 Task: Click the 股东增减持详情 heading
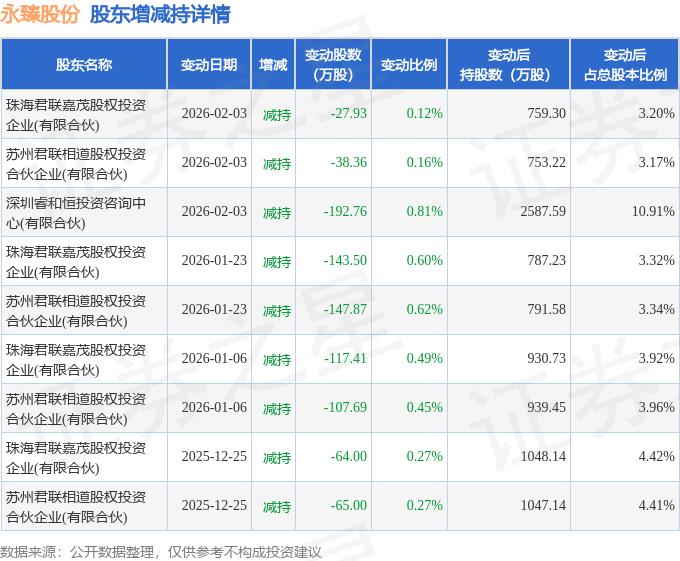[x=160, y=14]
